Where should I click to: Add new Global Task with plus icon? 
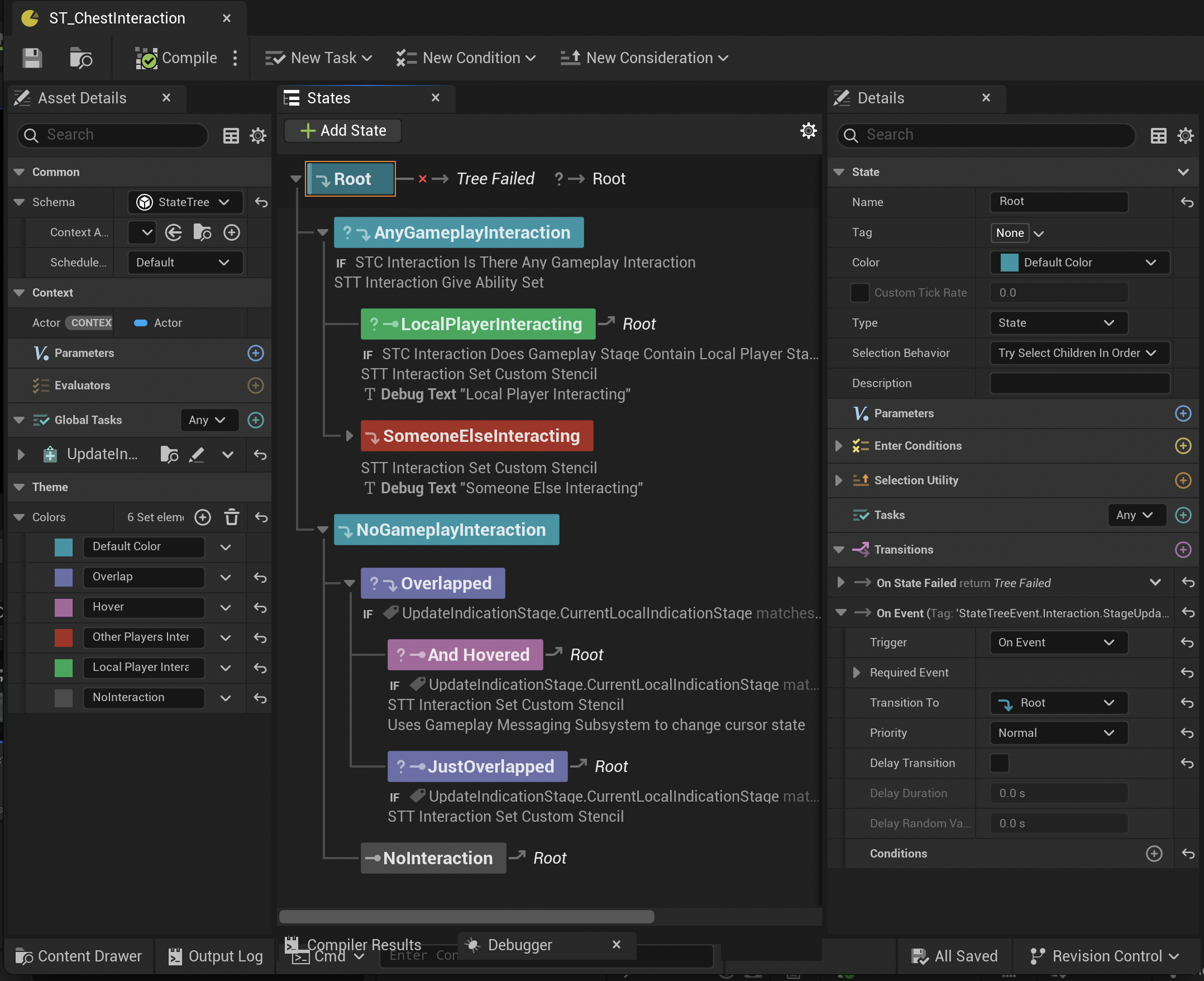tap(256, 420)
